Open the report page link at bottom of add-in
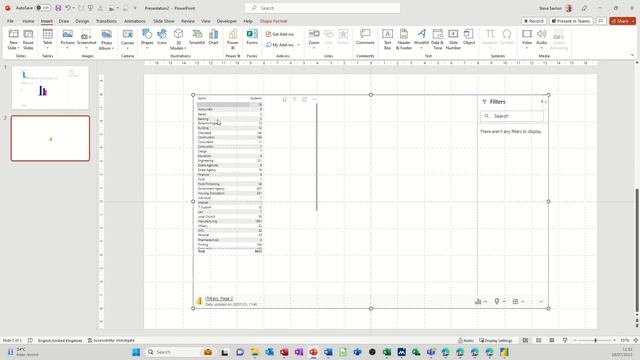Viewport: 640px width, 360px height. [219, 299]
